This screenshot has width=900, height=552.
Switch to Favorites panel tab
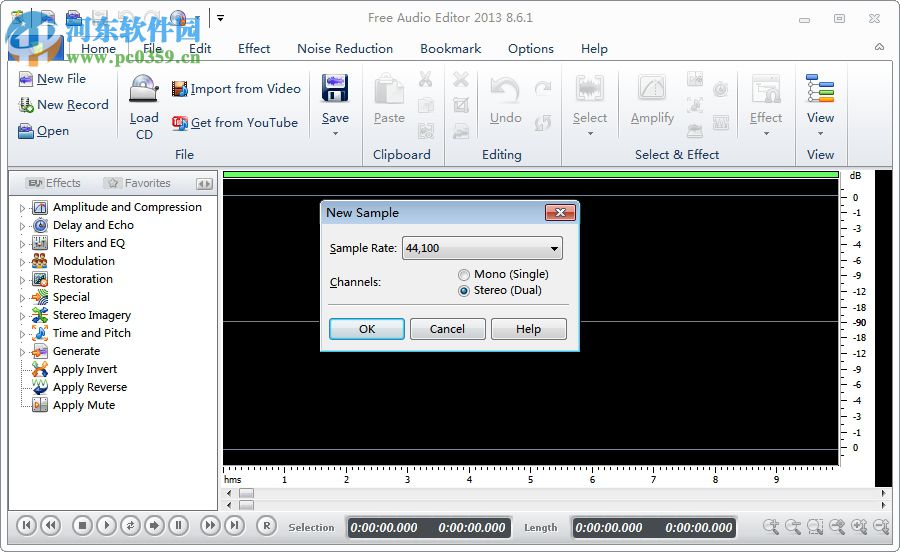(x=138, y=183)
